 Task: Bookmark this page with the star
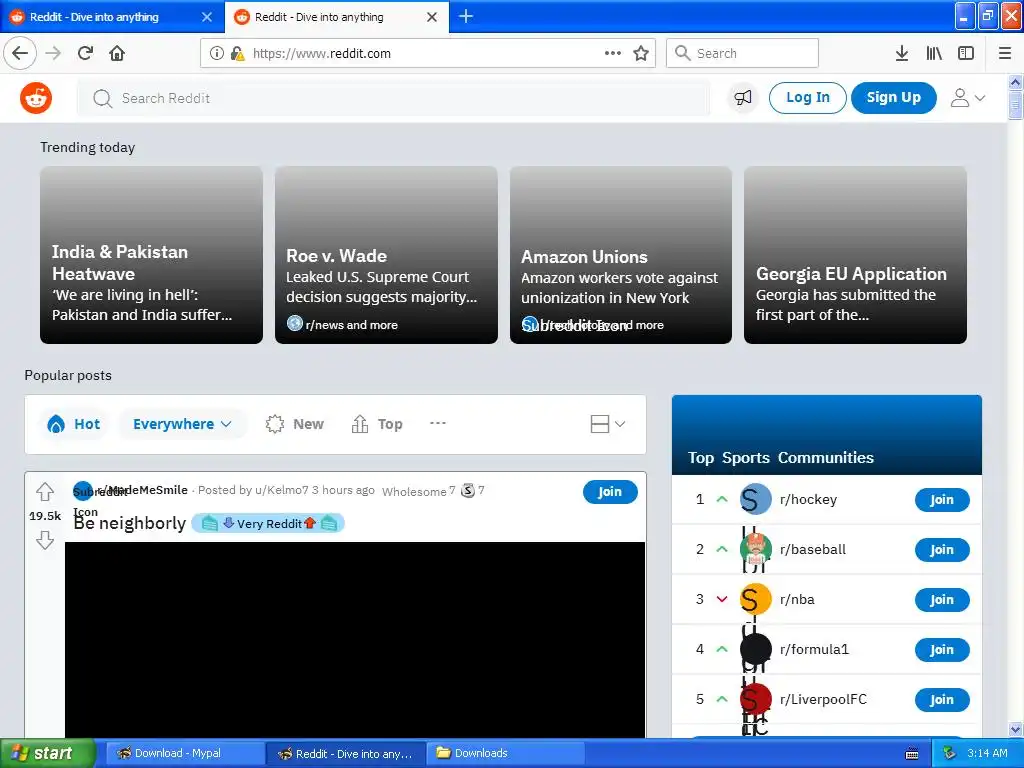click(641, 53)
